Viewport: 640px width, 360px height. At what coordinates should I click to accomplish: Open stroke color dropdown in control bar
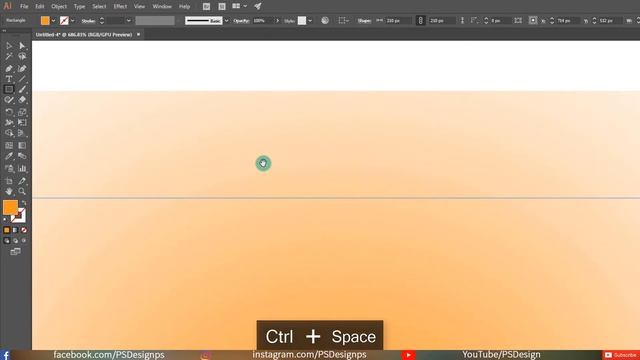click(72, 21)
